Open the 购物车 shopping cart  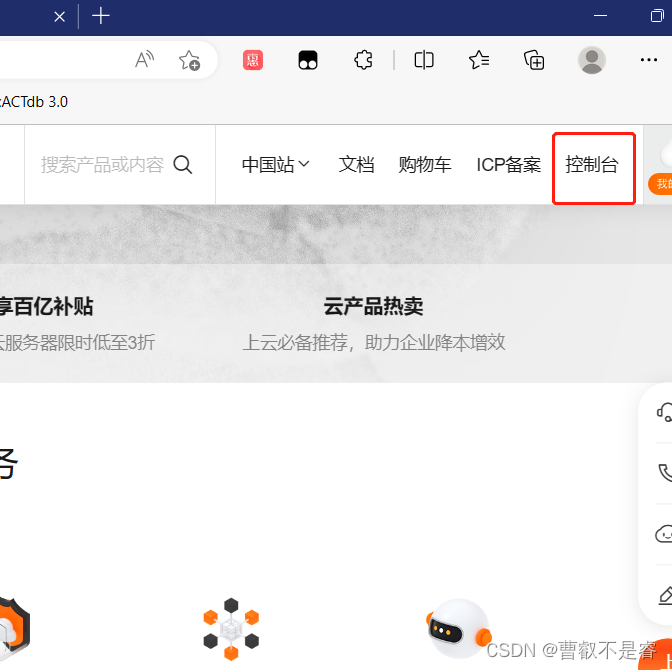coord(425,165)
